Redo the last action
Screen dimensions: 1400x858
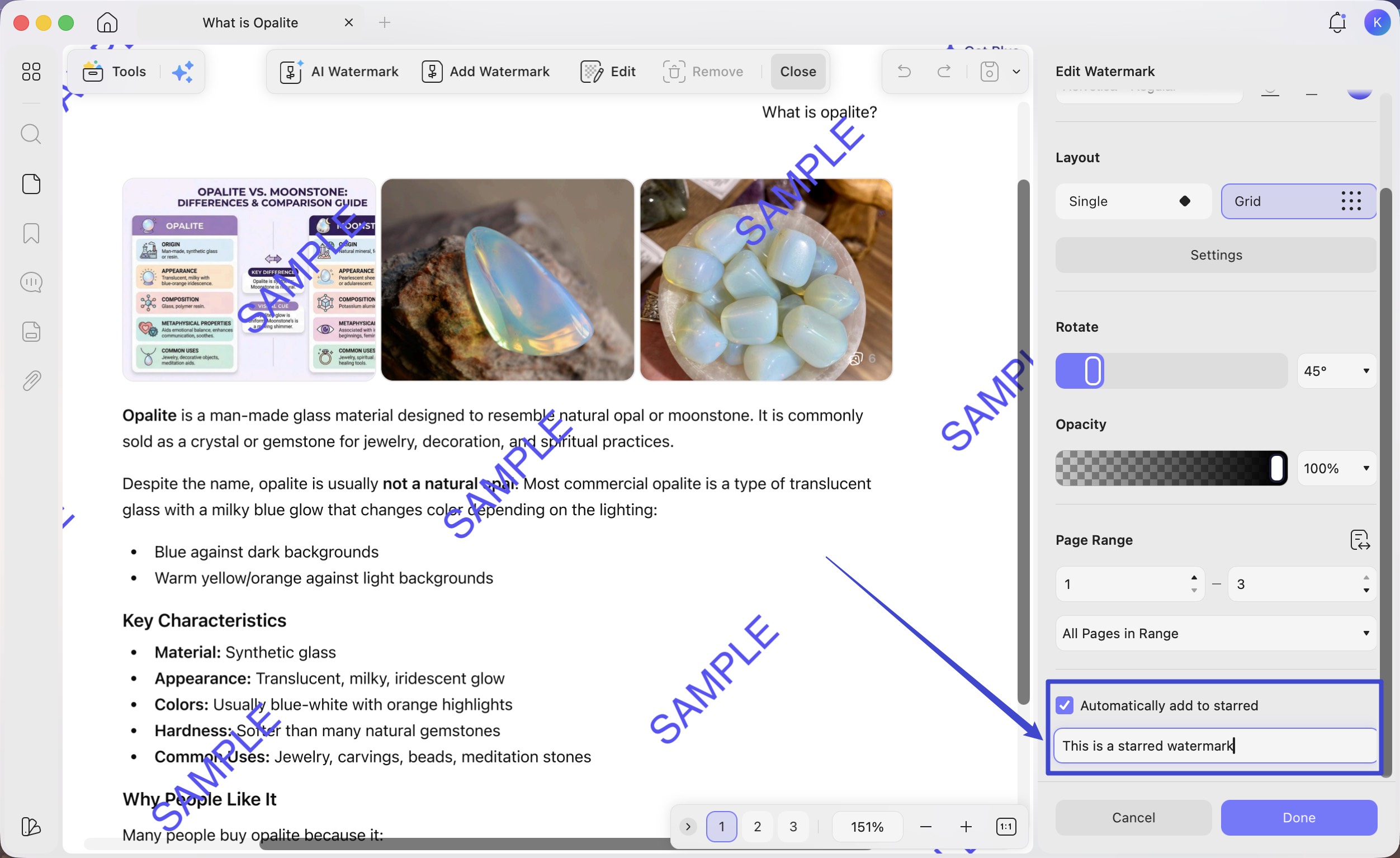[x=944, y=72]
